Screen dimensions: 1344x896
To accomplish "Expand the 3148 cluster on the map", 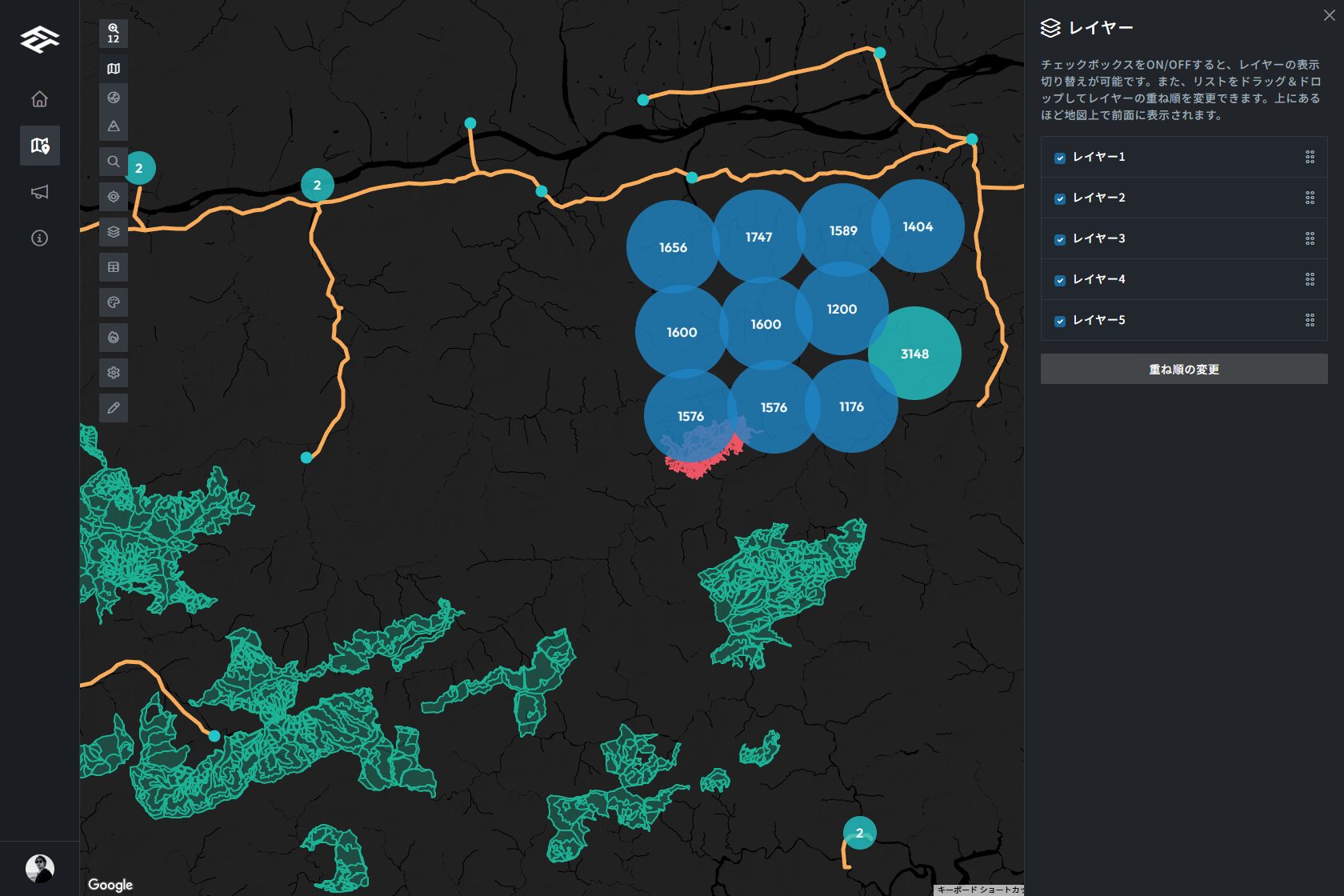I will 914,354.
